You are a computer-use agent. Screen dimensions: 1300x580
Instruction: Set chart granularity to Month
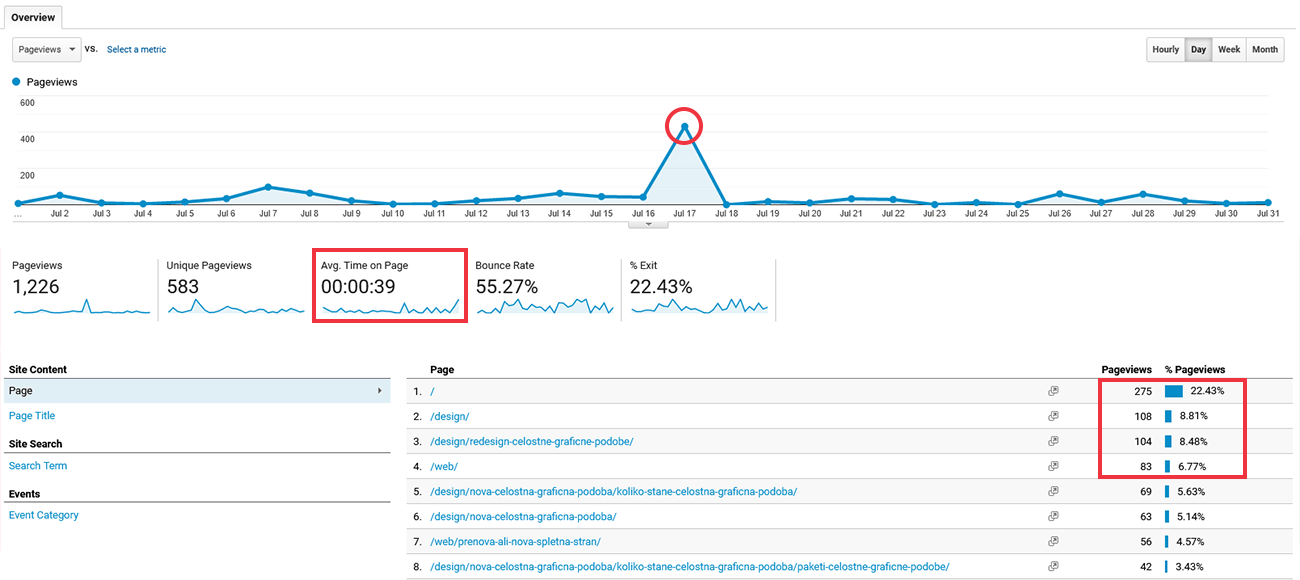1264,49
